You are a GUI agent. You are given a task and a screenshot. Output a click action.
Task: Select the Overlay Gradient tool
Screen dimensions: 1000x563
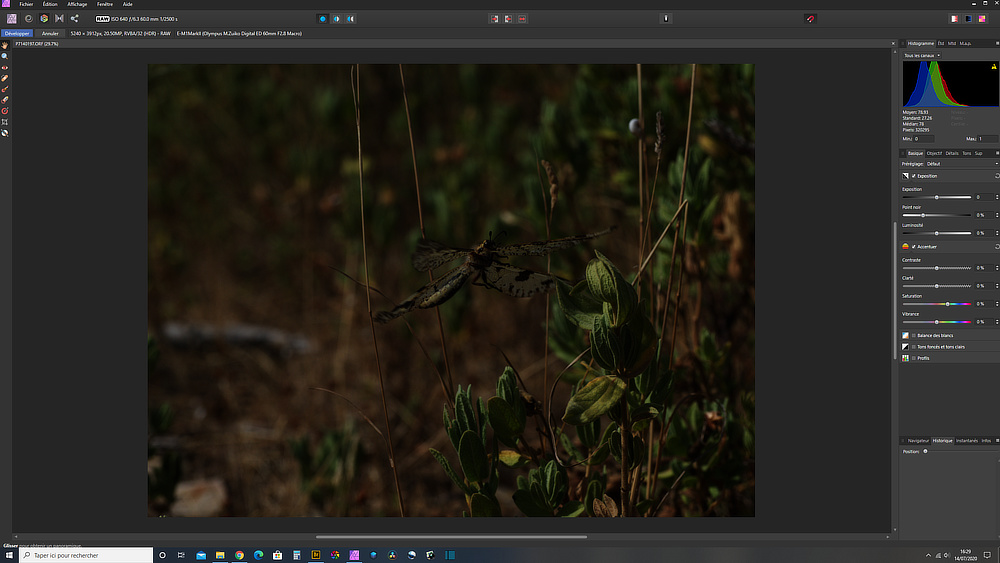point(4,111)
